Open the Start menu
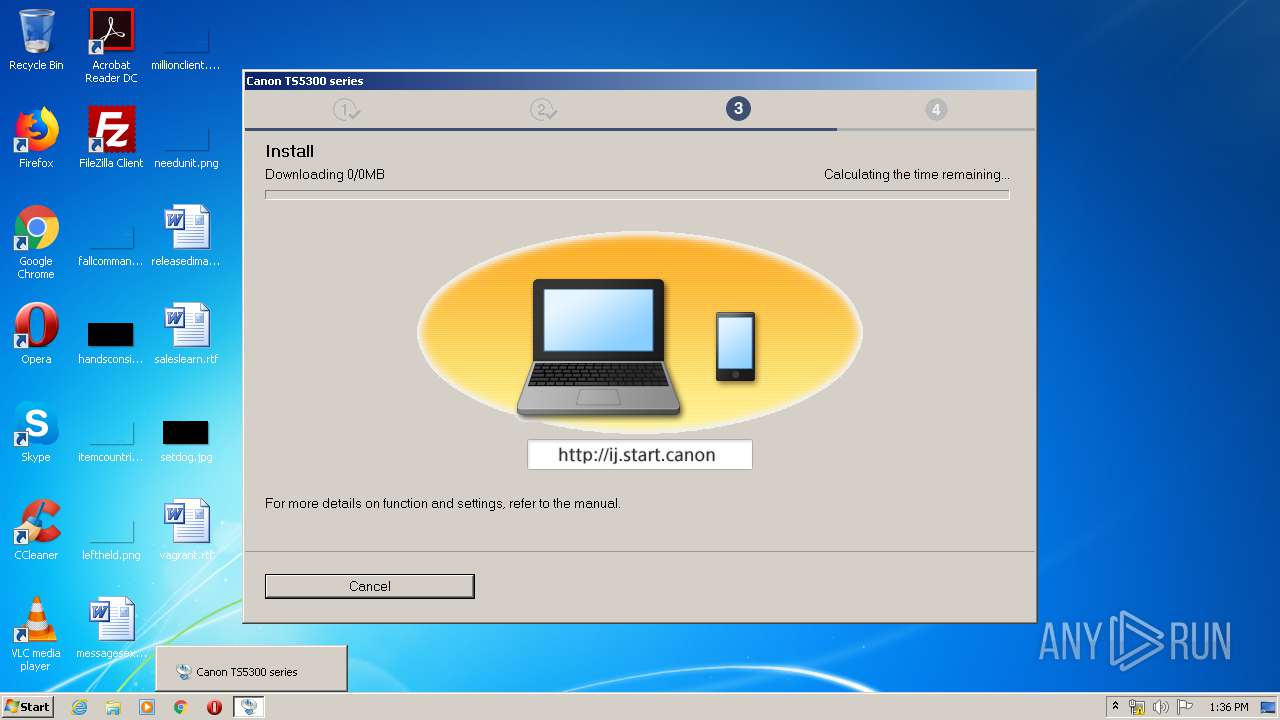 coord(27,706)
